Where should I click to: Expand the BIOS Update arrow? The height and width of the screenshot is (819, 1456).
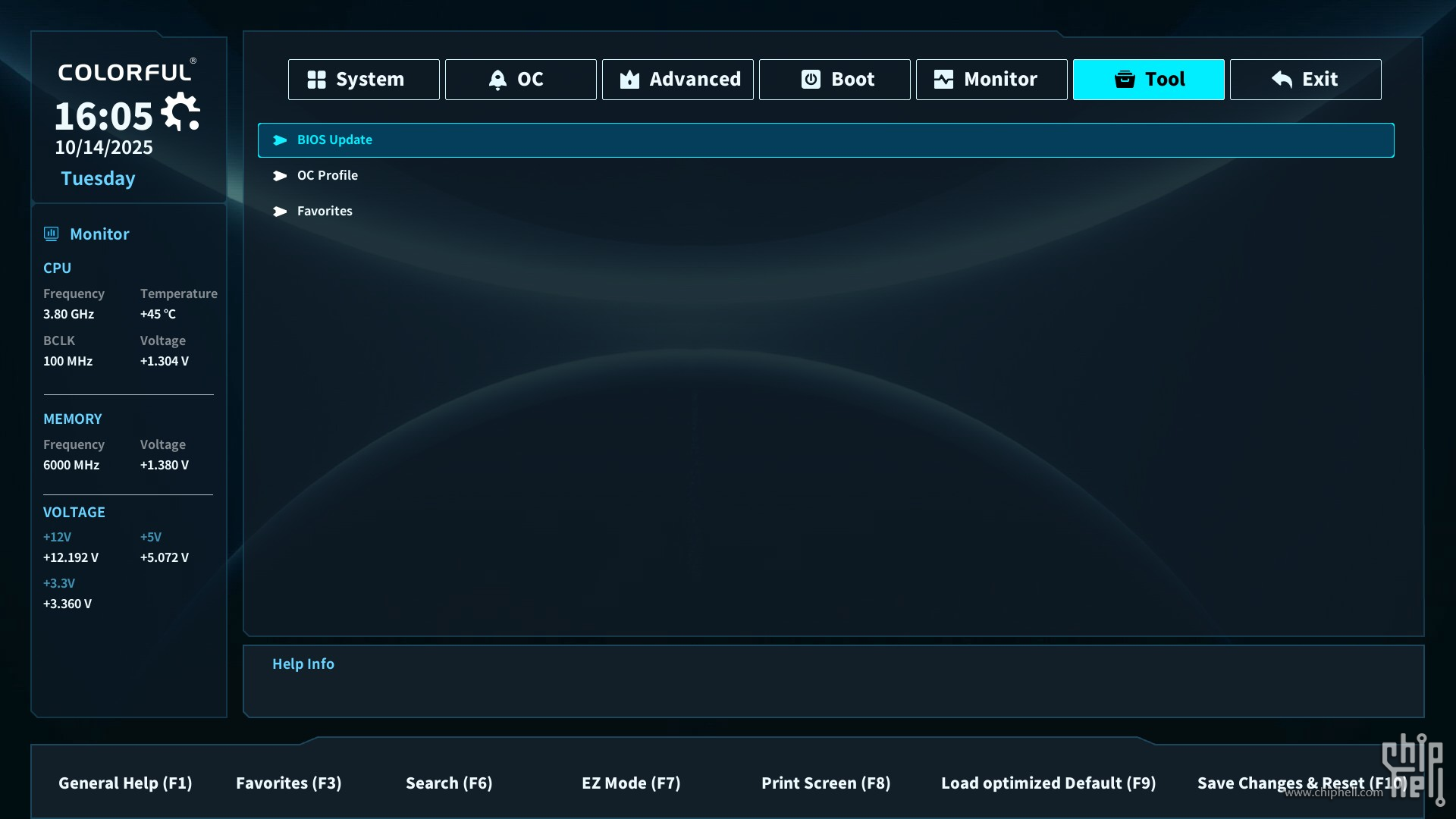pyautogui.click(x=280, y=140)
